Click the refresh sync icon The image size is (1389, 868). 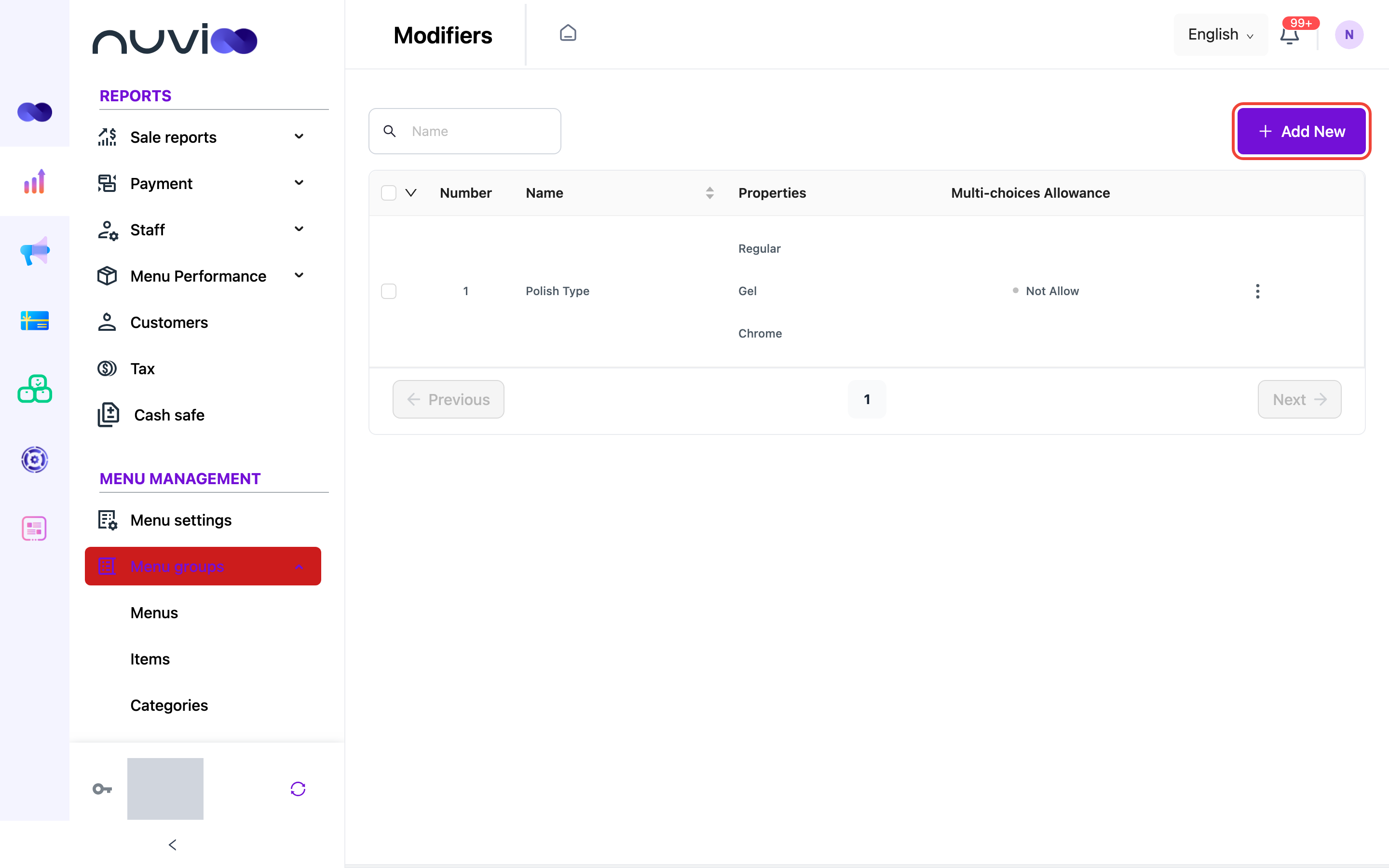click(x=298, y=789)
